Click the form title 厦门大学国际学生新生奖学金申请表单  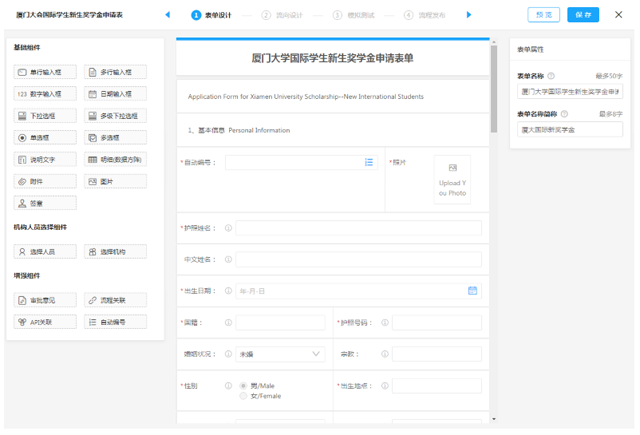click(x=332, y=58)
